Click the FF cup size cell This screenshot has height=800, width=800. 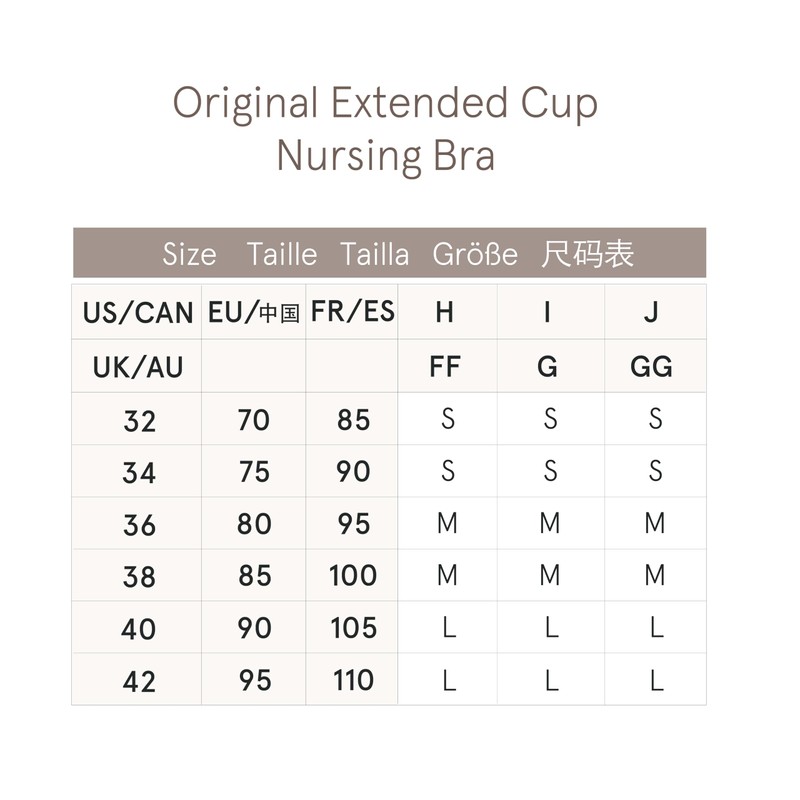(x=445, y=367)
